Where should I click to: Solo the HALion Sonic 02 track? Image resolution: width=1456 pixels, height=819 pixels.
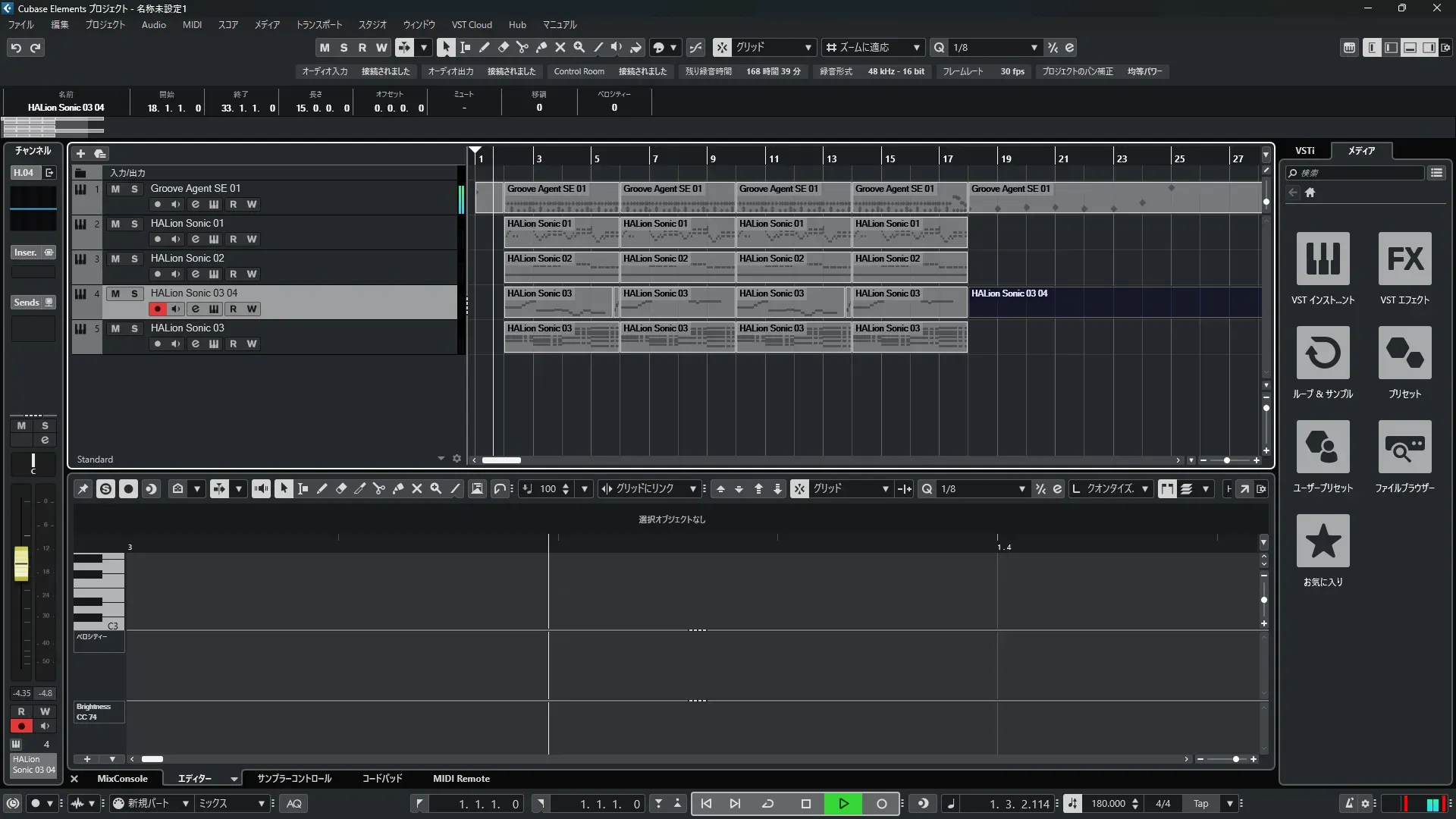pos(134,259)
